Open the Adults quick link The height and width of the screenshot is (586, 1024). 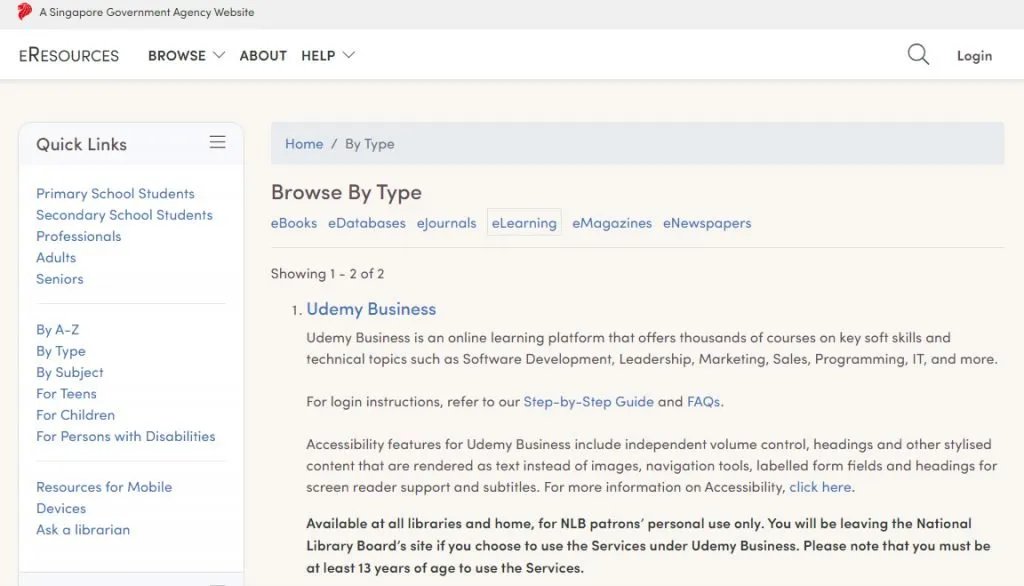click(x=56, y=257)
